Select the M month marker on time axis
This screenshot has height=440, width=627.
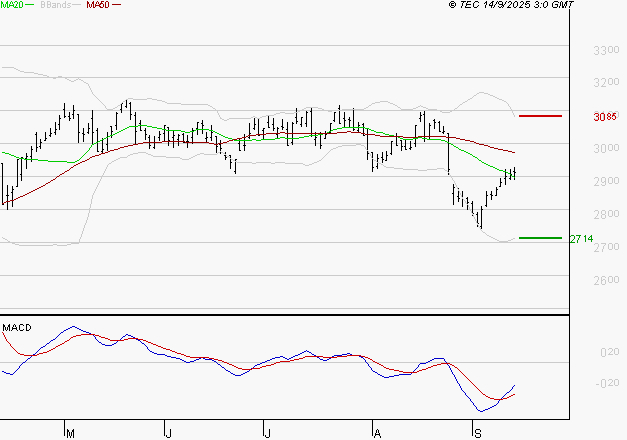[x=69, y=431]
